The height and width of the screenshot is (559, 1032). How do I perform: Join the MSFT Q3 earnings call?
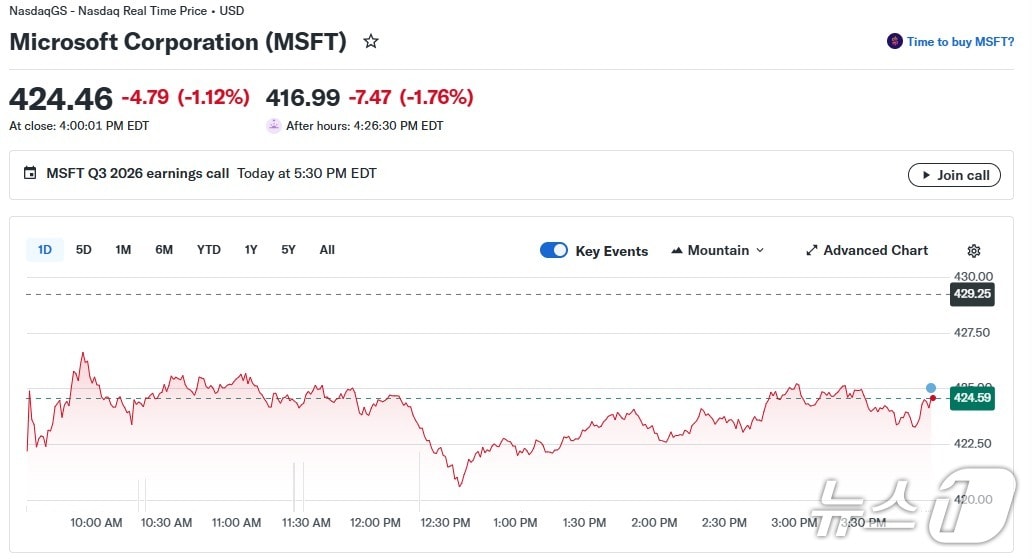954,175
